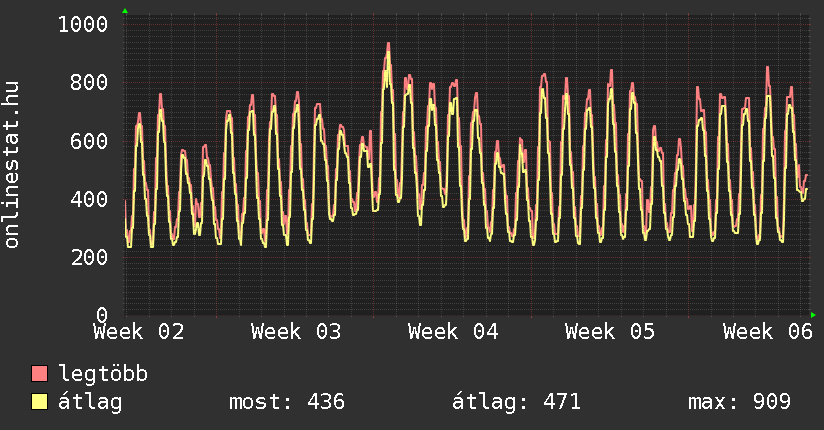Select the Week 02 axis label
The height and width of the screenshot is (430, 824).
[x=139, y=331]
